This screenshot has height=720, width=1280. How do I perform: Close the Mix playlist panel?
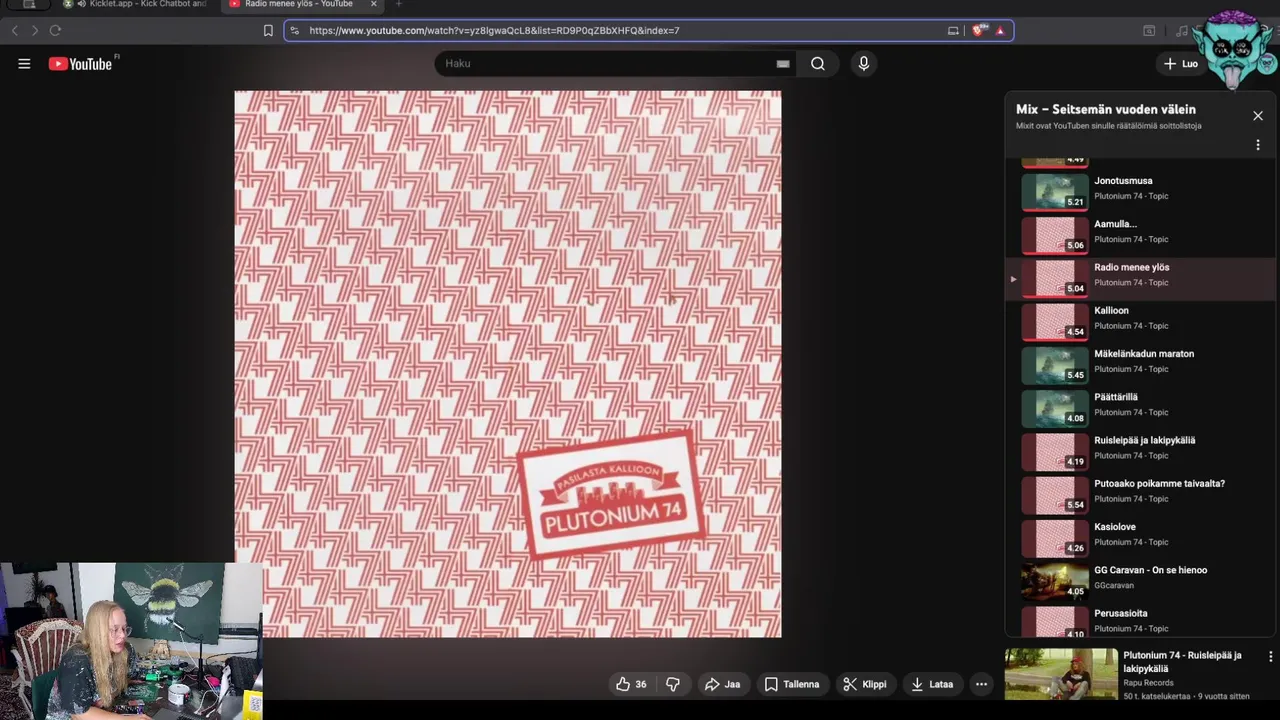1258,116
